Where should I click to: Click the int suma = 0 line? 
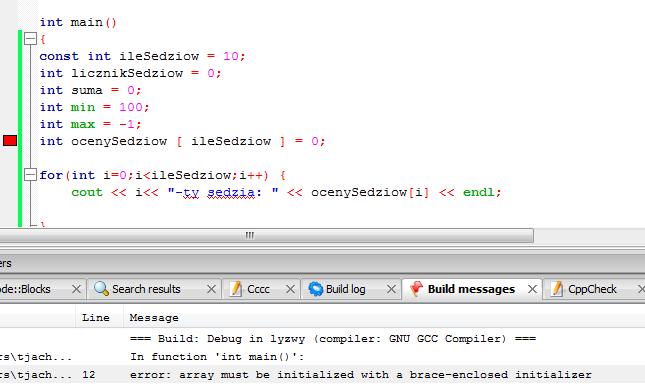(90, 90)
